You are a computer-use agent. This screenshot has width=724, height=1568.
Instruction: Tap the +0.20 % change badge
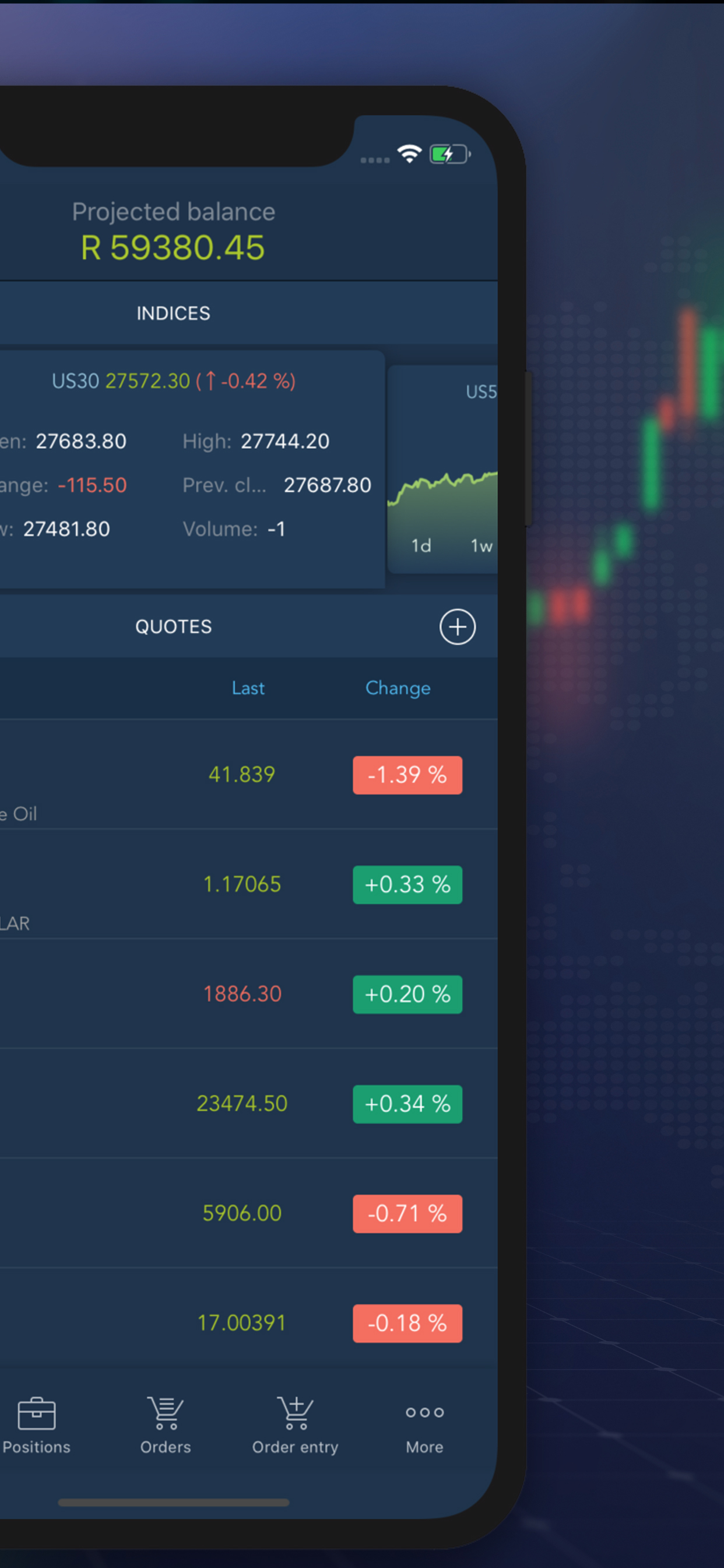407,994
